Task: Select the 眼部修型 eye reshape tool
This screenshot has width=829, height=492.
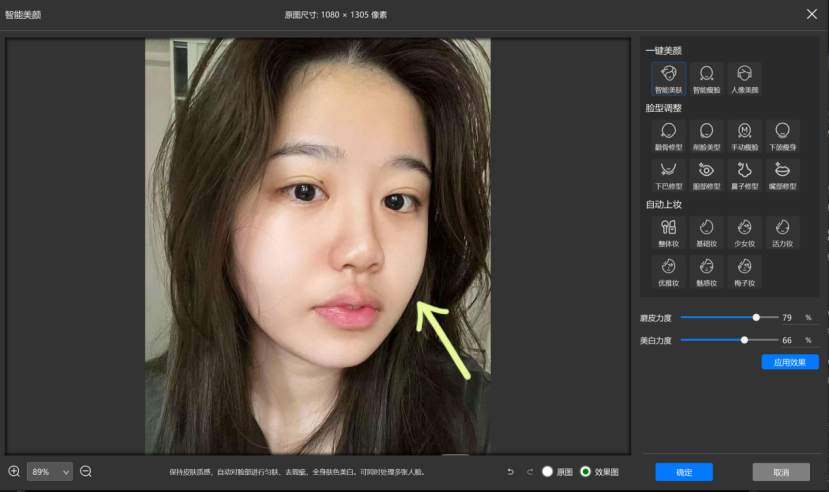Action: coord(706,175)
